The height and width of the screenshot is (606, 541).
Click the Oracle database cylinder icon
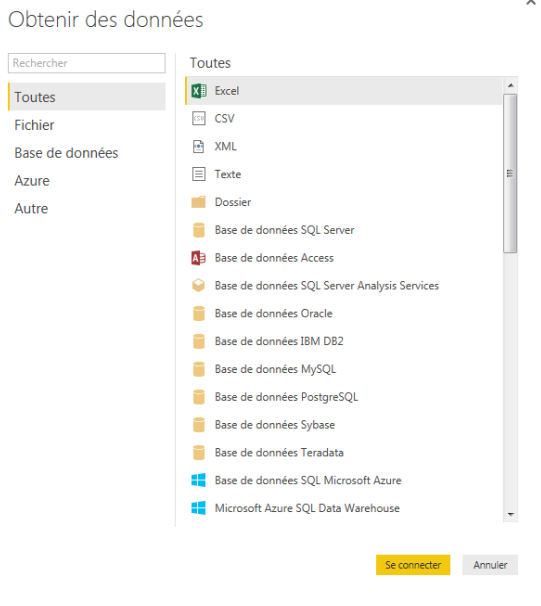pos(199,313)
